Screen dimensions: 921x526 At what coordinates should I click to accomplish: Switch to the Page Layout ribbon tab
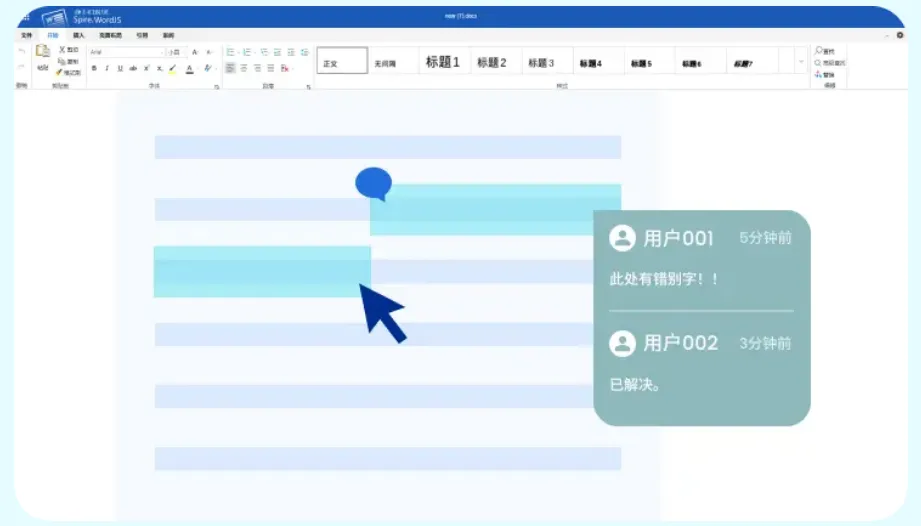[110, 35]
